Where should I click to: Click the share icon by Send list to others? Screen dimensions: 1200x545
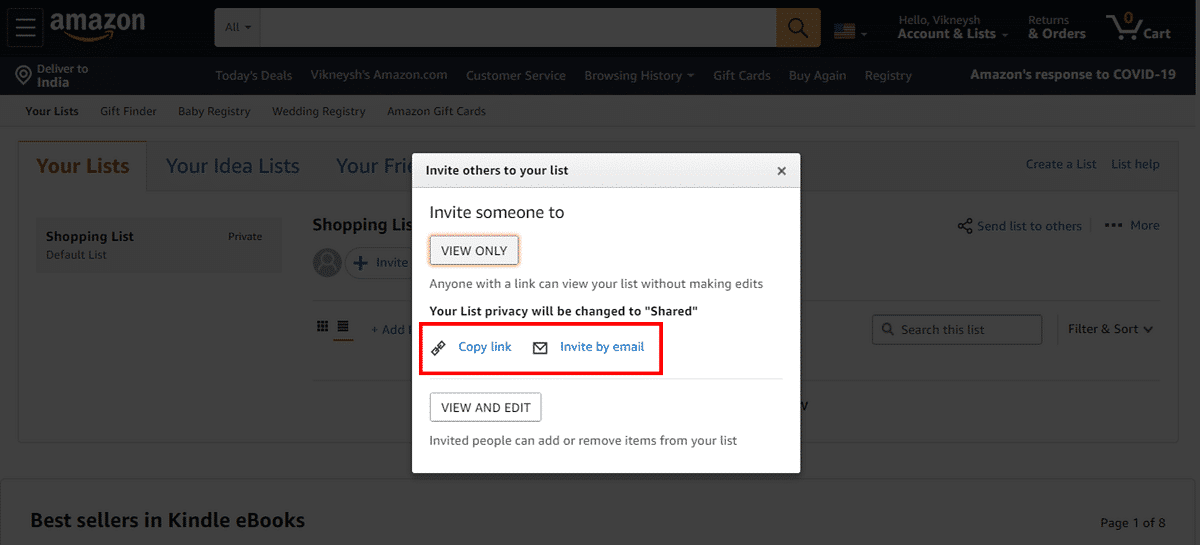pyautogui.click(x=965, y=226)
